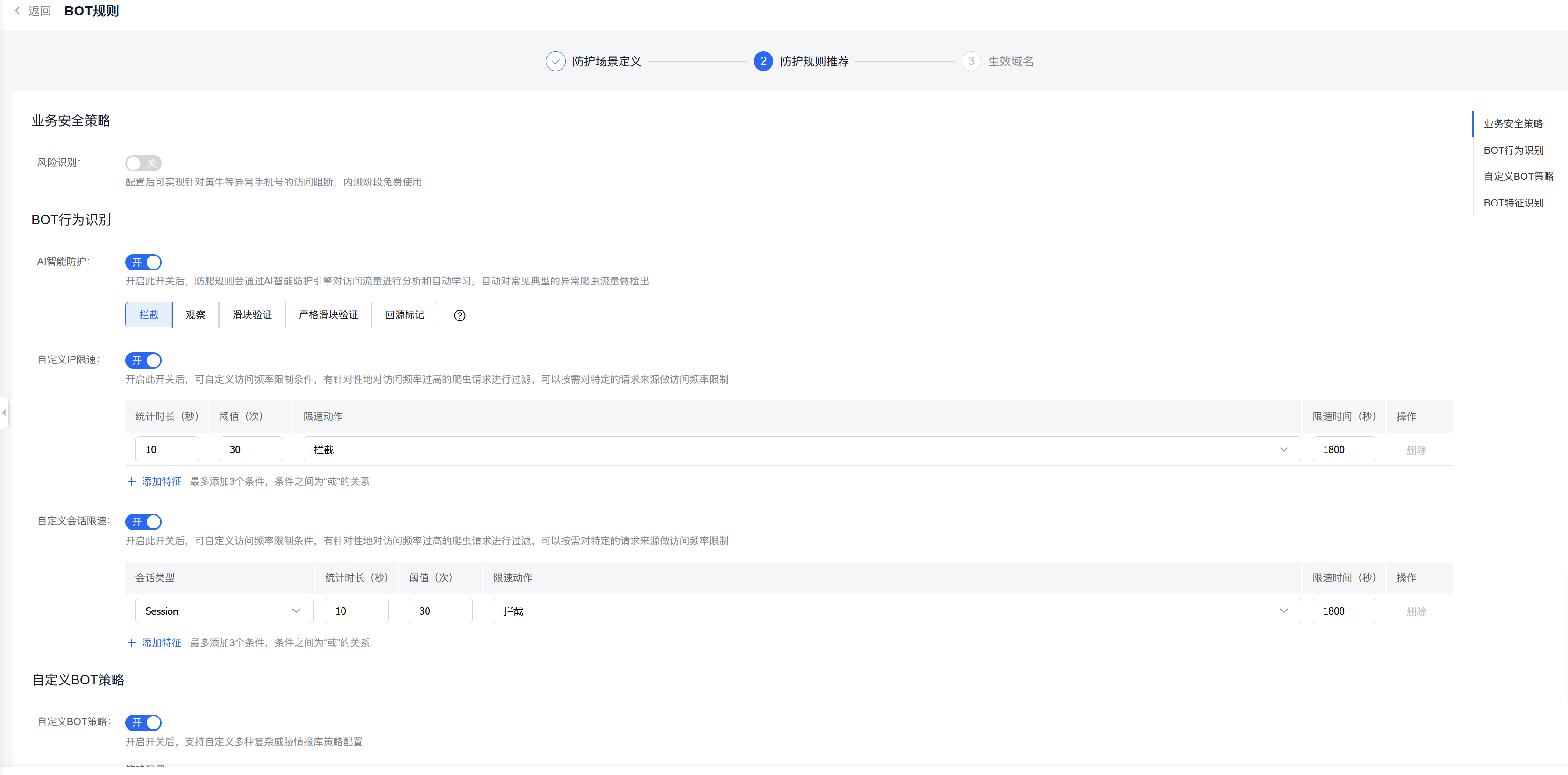Click the 统计时长 field in the IP限速 row
This screenshot has height=775, width=1568.
point(167,449)
